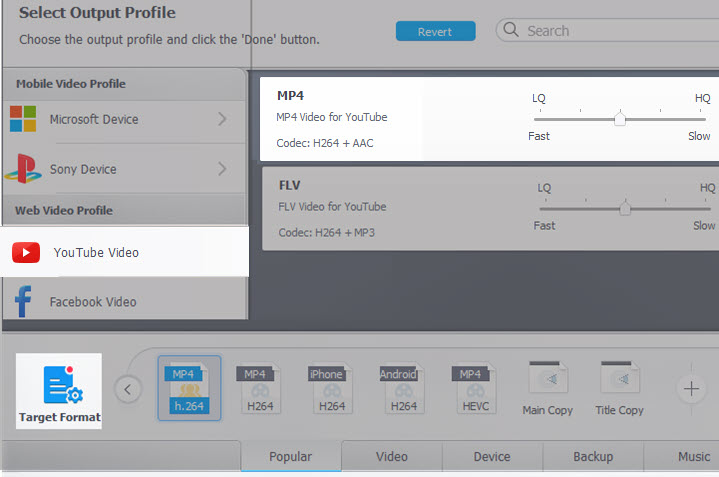Open Microsoft Device profile list
This screenshot has width=719, height=477.
coord(125,119)
